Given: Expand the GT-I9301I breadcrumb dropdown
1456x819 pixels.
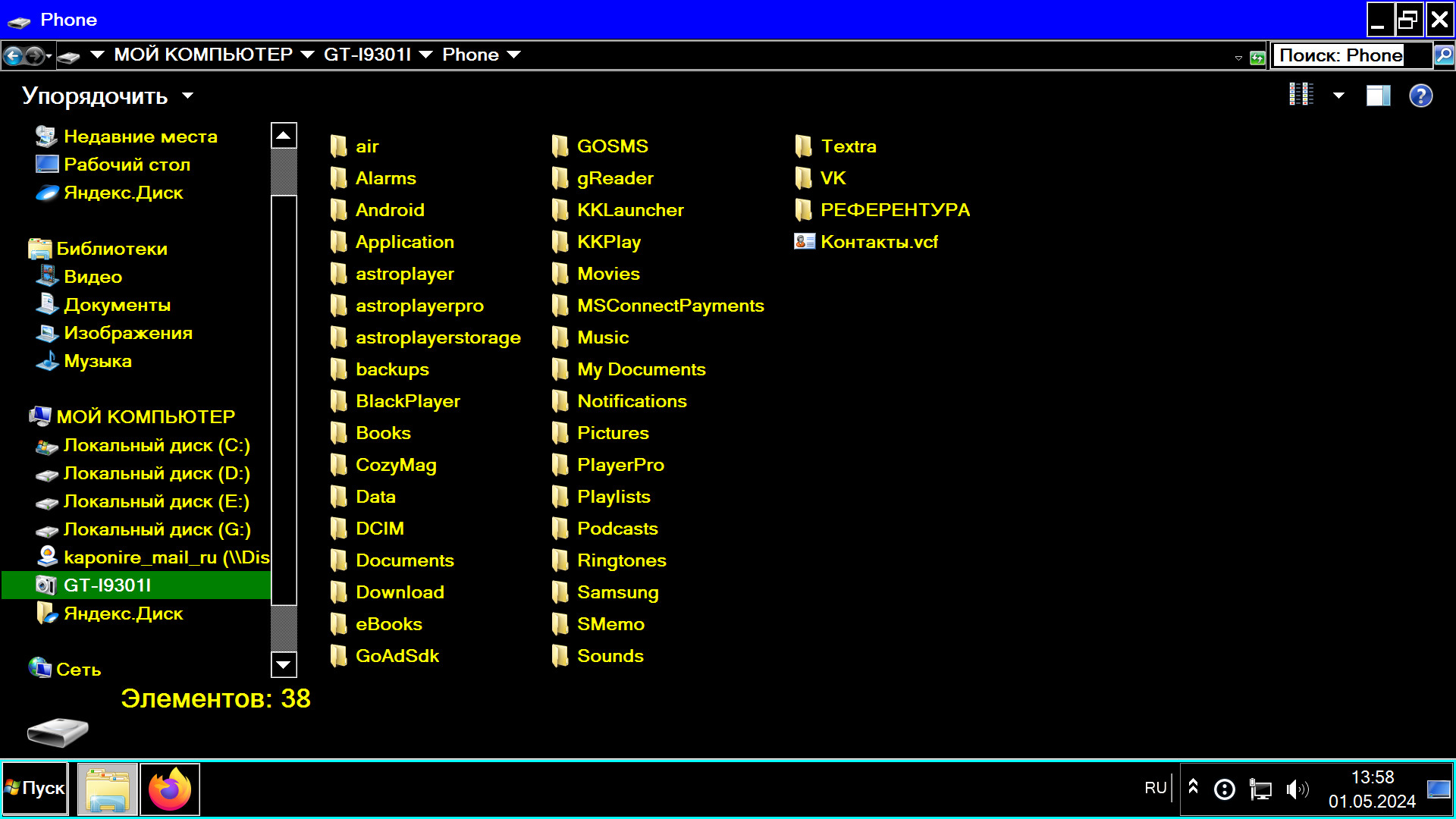Looking at the screenshot, I should click(x=425, y=55).
